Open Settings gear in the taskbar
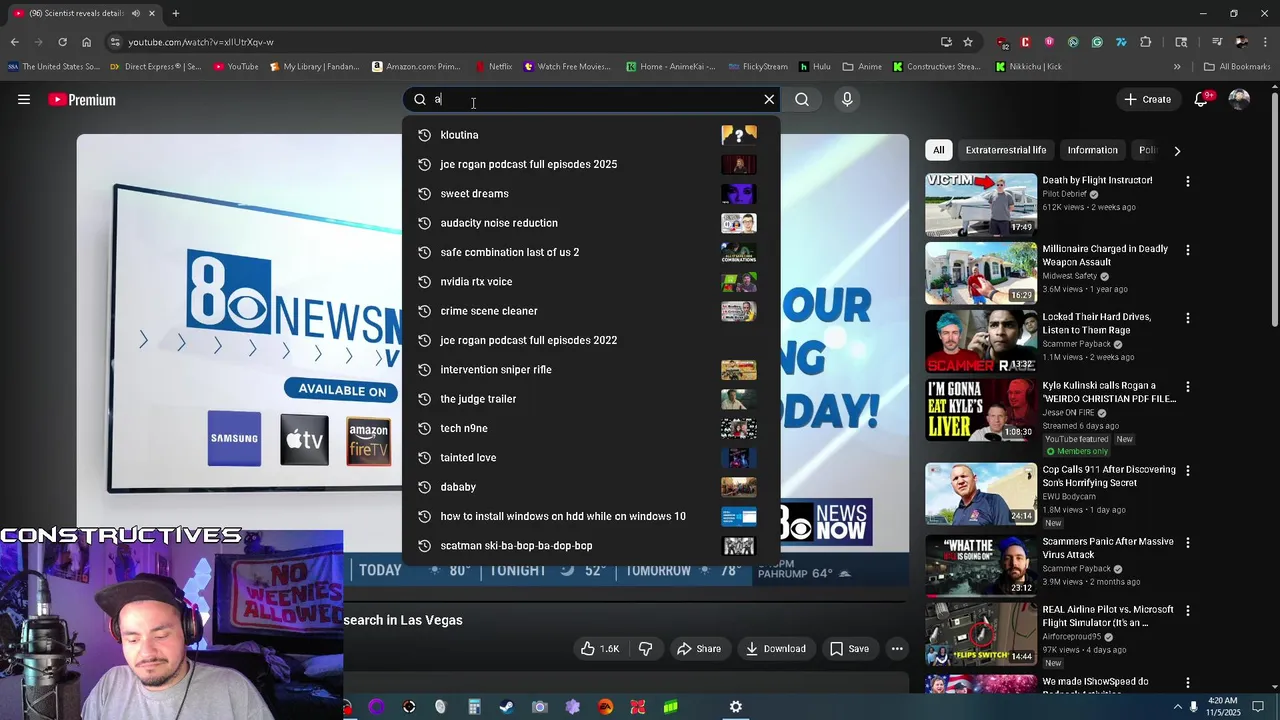Screen dimensions: 1280x720 point(736,707)
